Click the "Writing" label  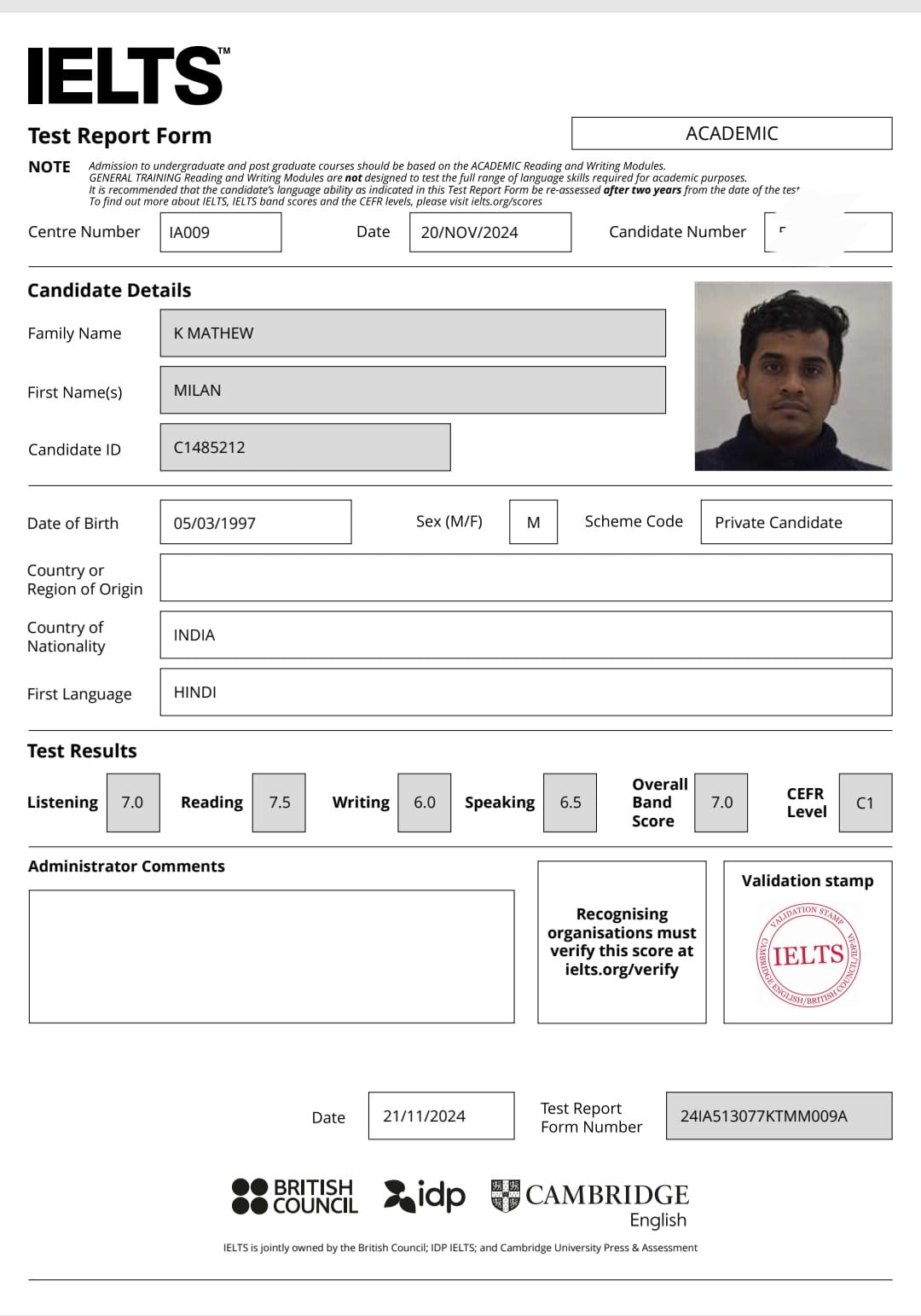point(361,803)
